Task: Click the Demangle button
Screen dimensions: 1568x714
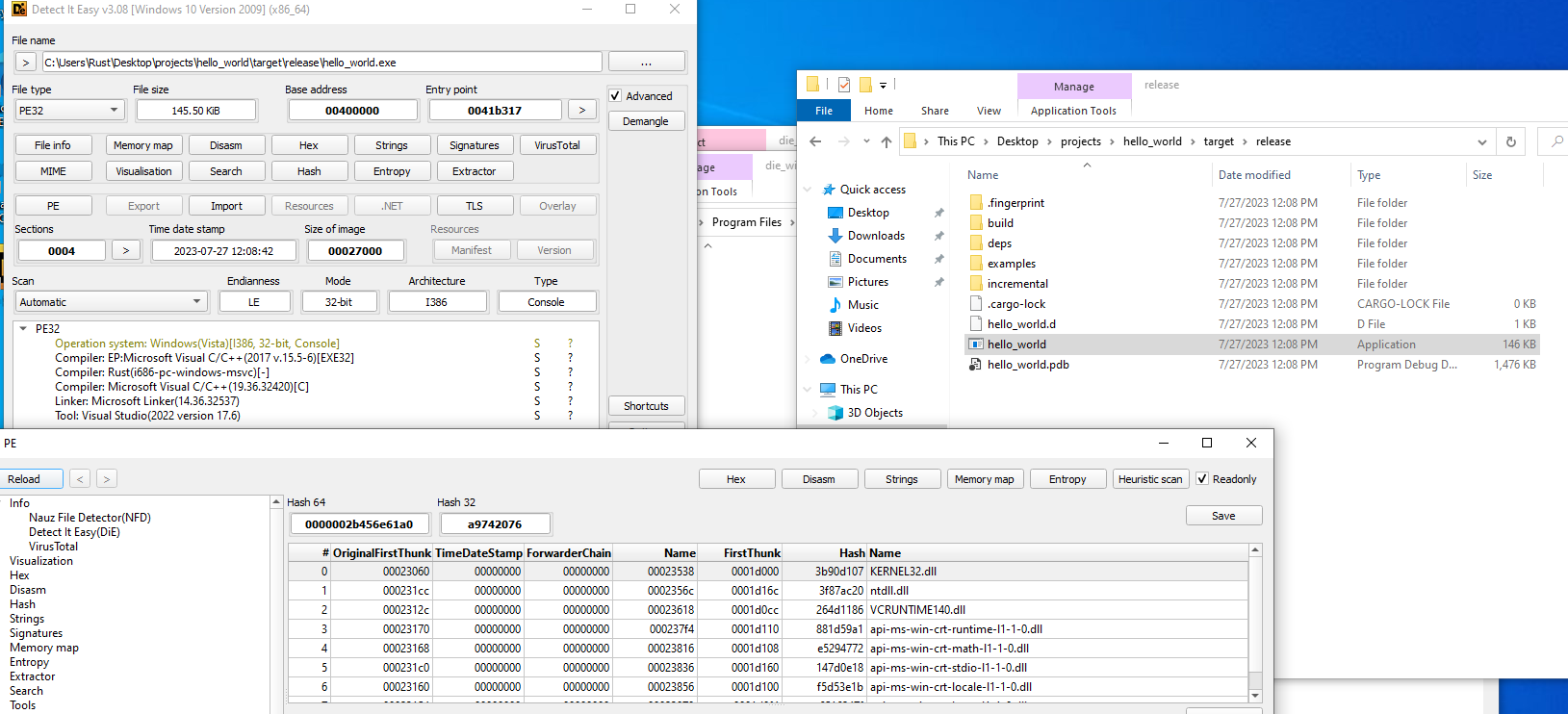Action: 645,121
